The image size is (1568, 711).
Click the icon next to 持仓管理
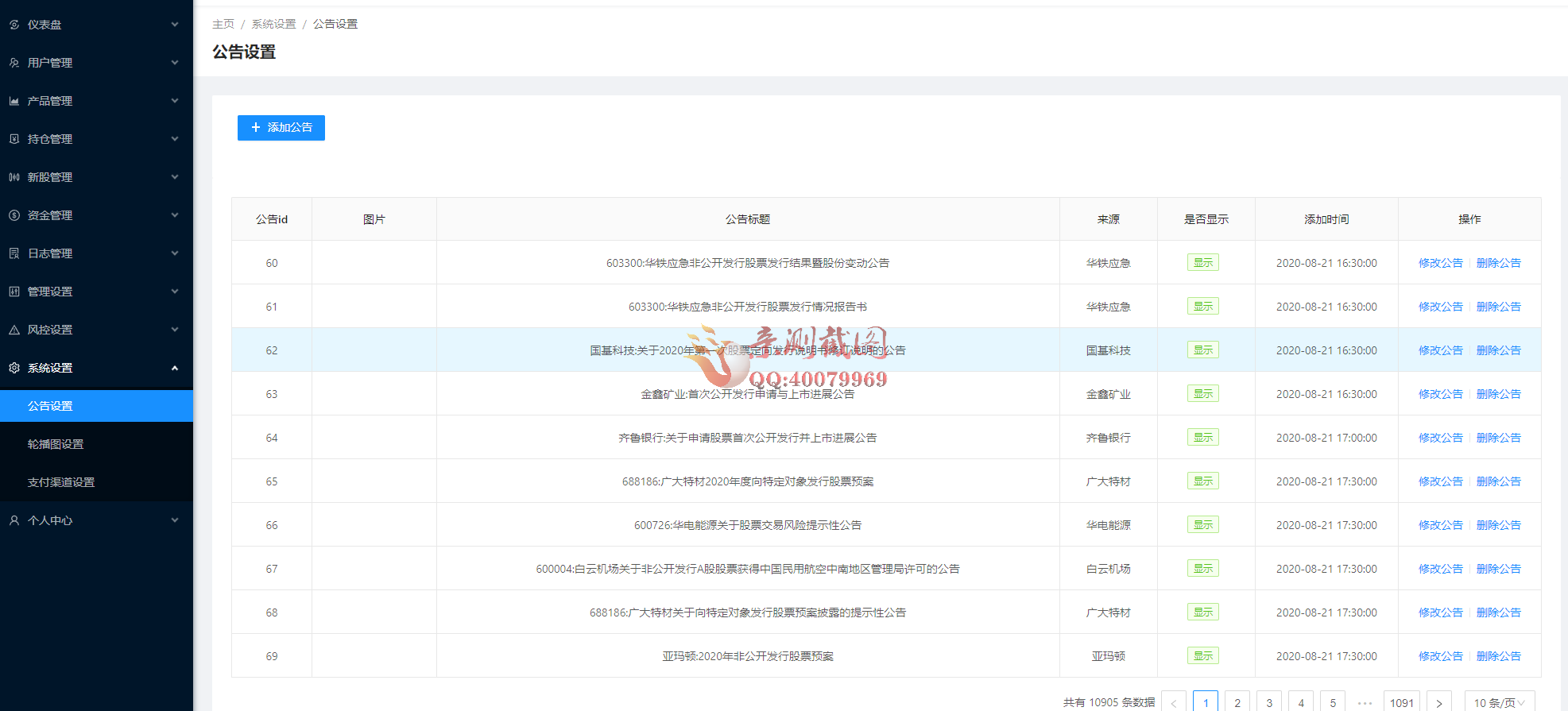click(14, 139)
